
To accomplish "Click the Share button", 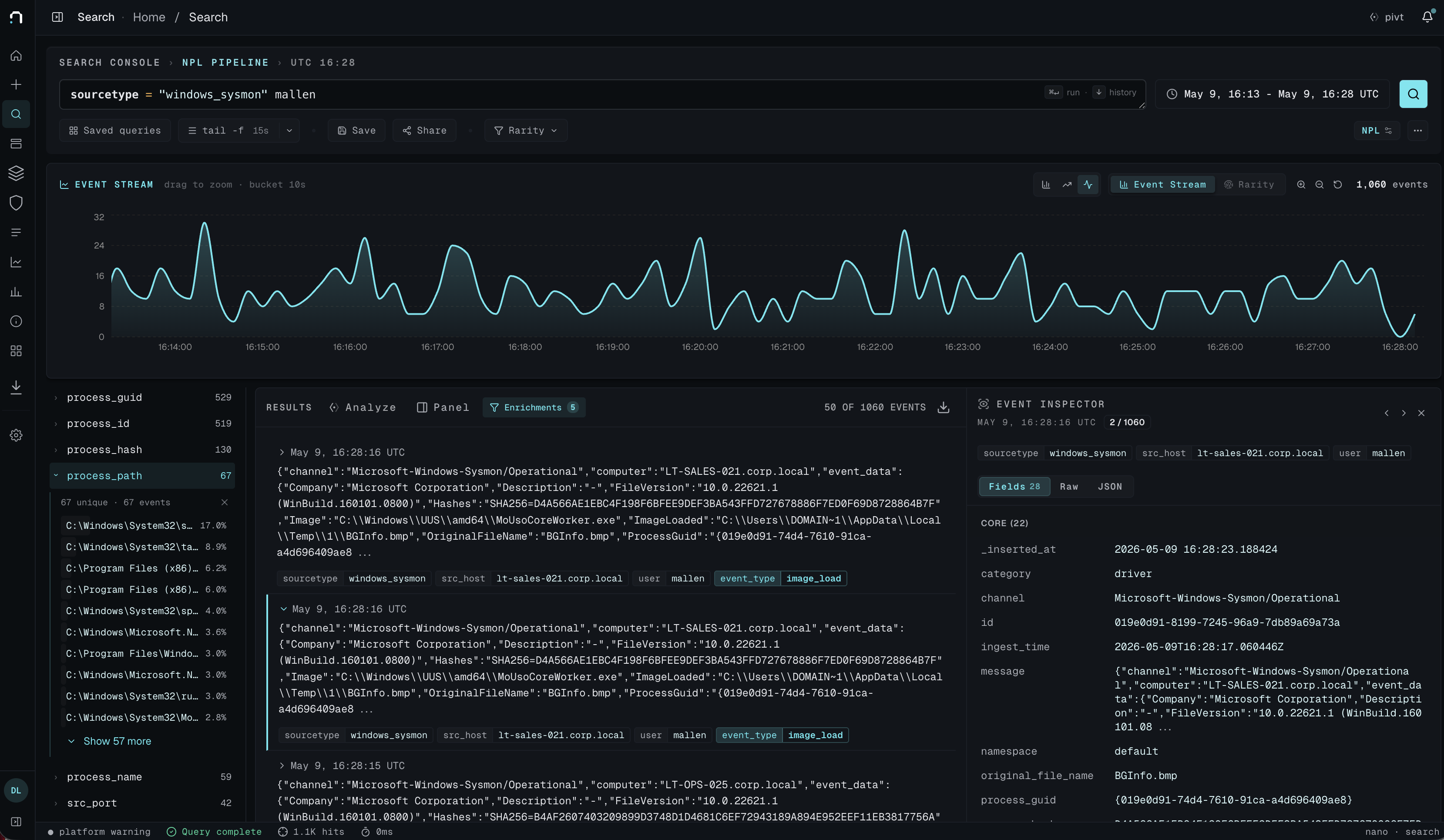I will [425, 131].
